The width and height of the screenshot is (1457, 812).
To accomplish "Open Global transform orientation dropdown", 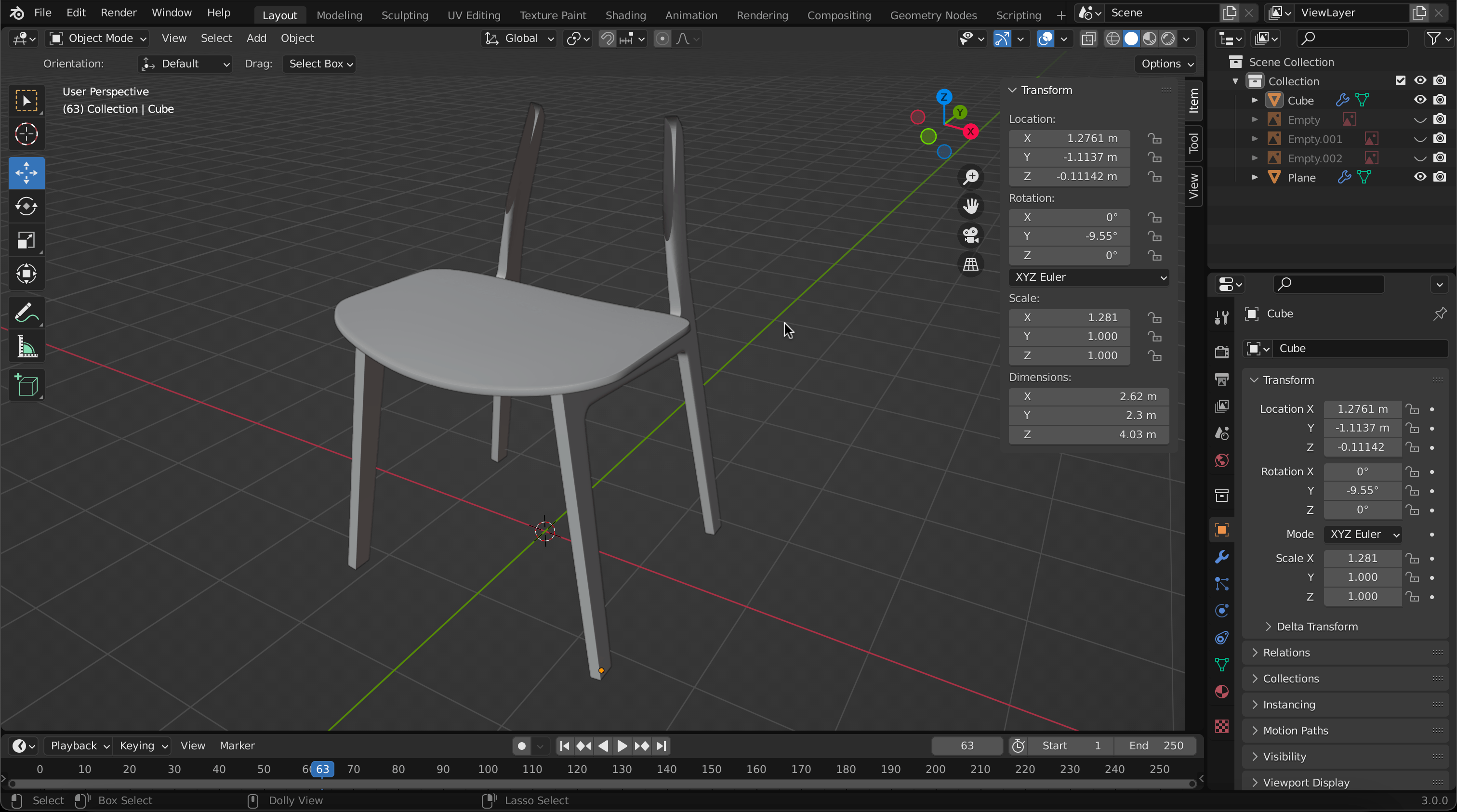I will 518,39.
